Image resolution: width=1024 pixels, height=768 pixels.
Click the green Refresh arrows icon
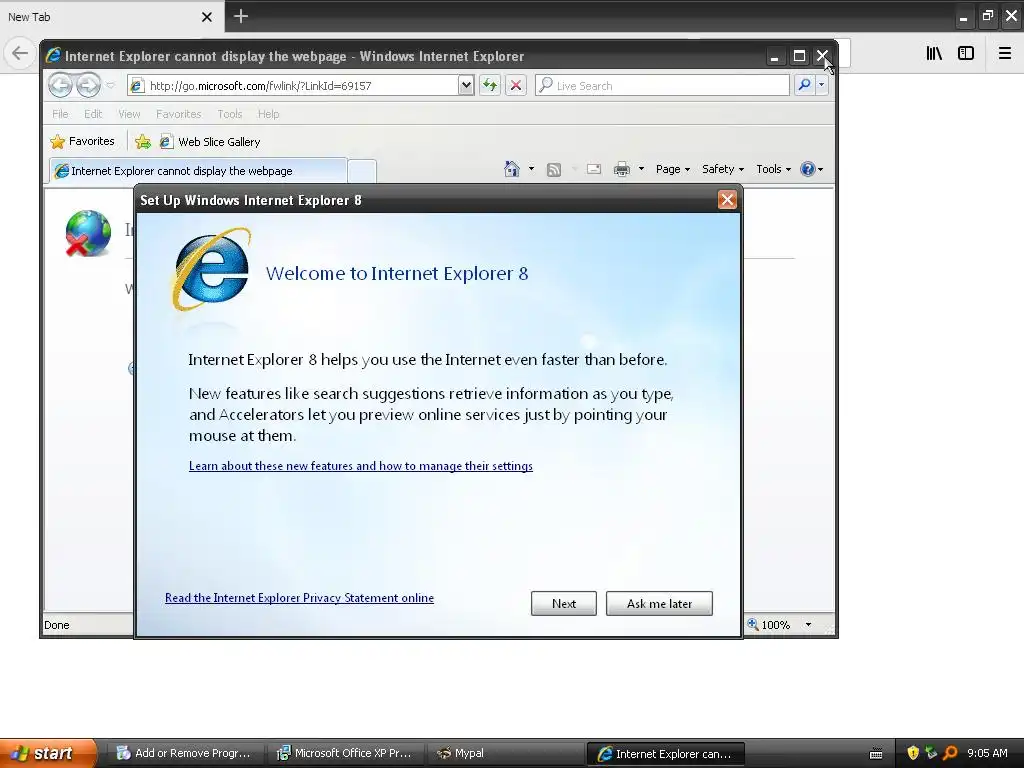[x=490, y=85]
